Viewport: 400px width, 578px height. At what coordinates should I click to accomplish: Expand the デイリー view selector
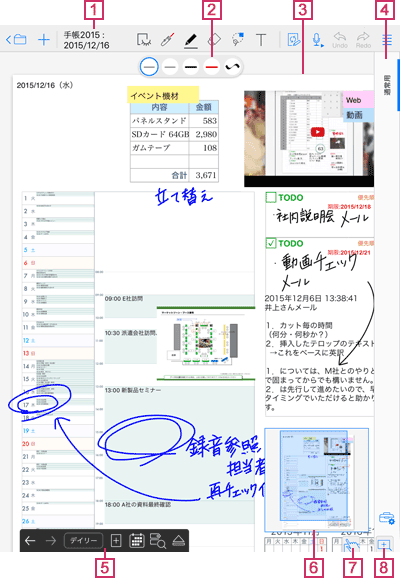point(83,540)
